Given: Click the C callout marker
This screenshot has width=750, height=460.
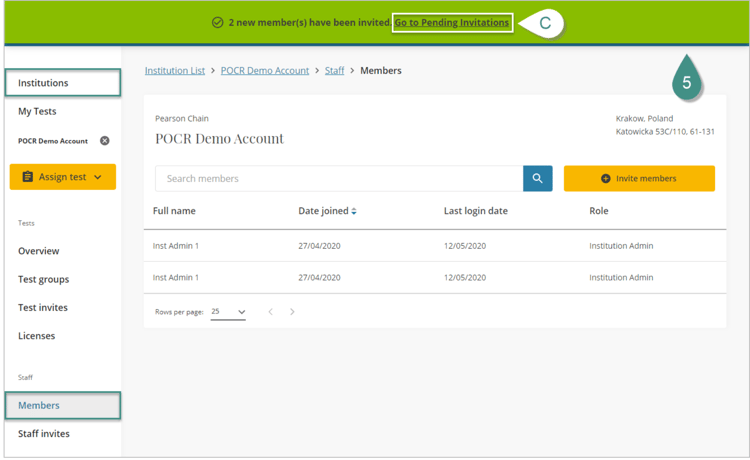Looking at the screenshot, I should point(545,23).
